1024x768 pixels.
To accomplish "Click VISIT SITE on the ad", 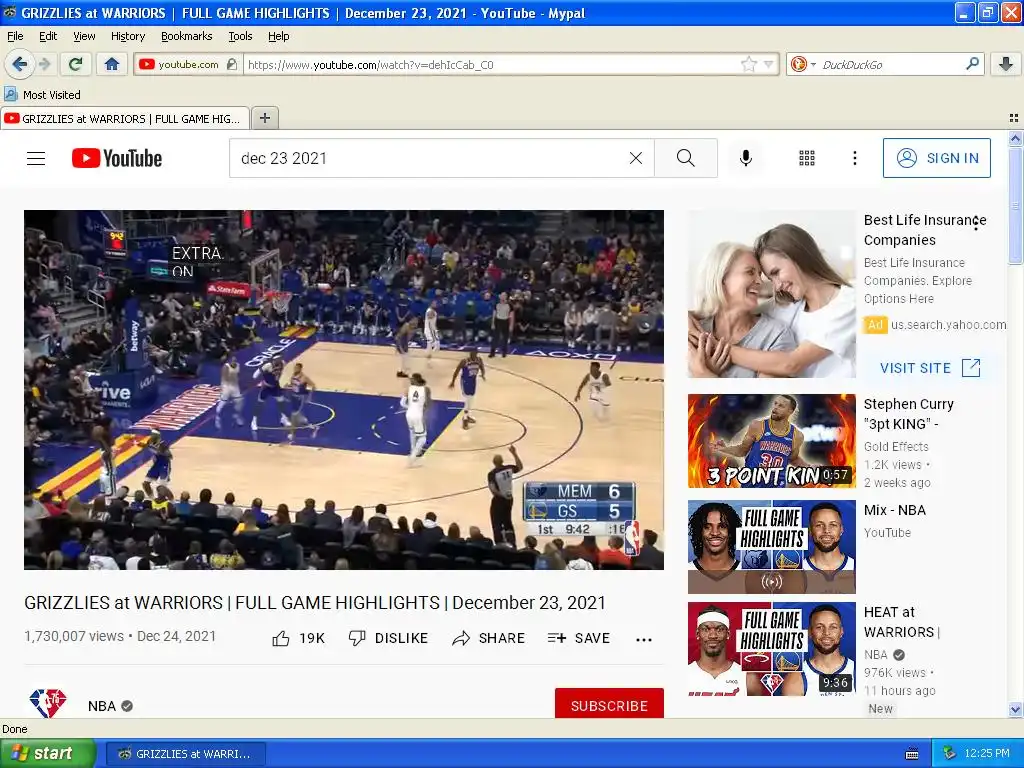I will pos(930,368).
